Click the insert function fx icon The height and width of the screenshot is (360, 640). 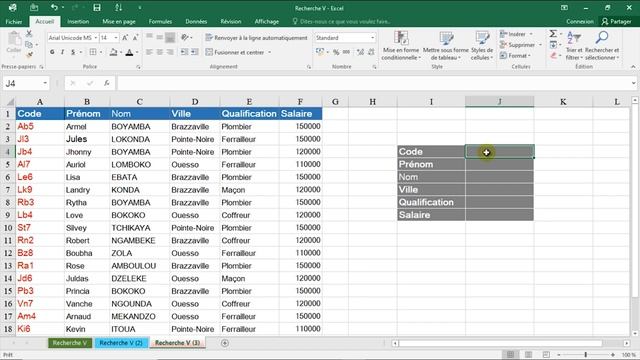[x=107, y=83]
